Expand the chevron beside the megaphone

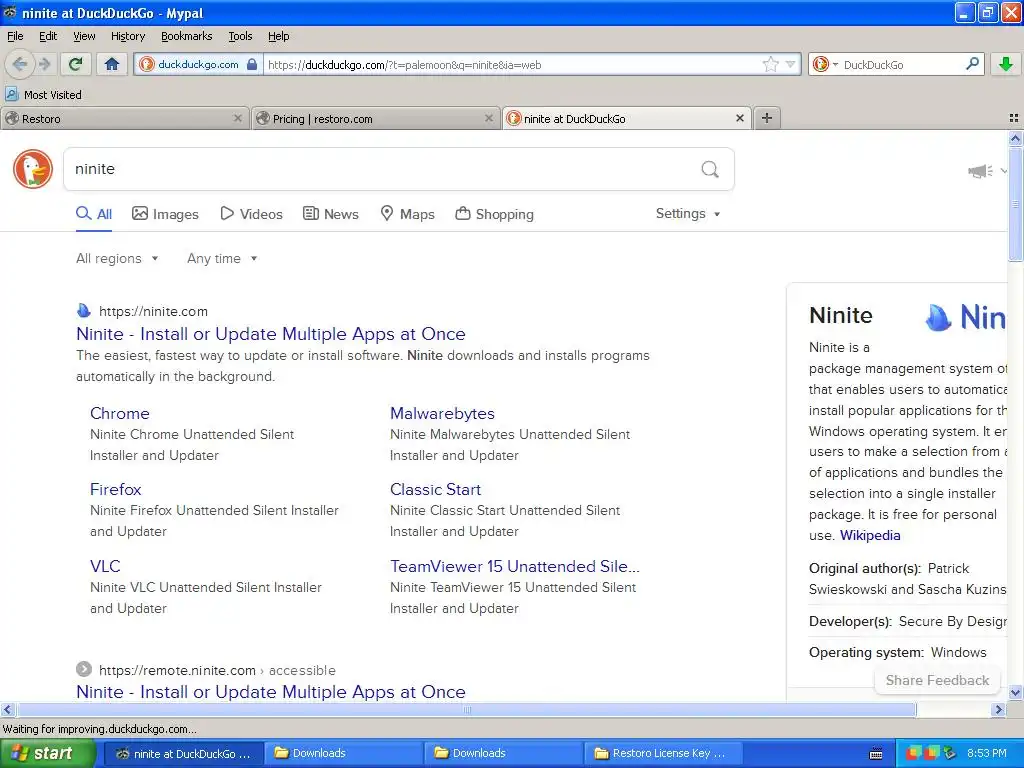[x=1003, y=171]
